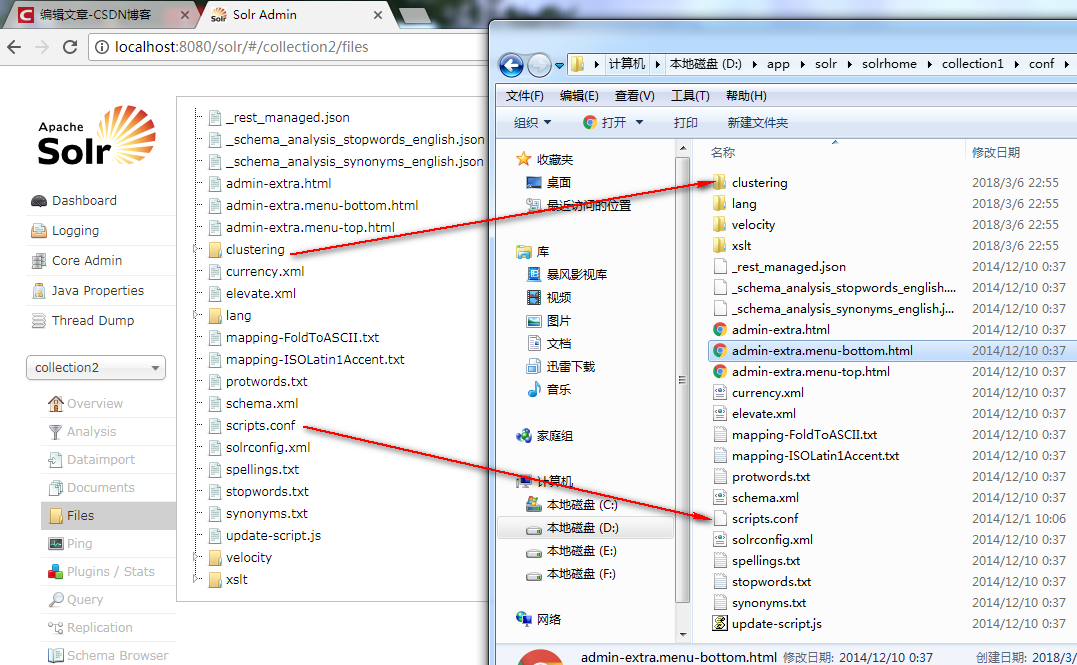The image size is (1077, 665).
Task: Open the 组织 dropdown in Explorer toolbar
Action: click(533, 122)
